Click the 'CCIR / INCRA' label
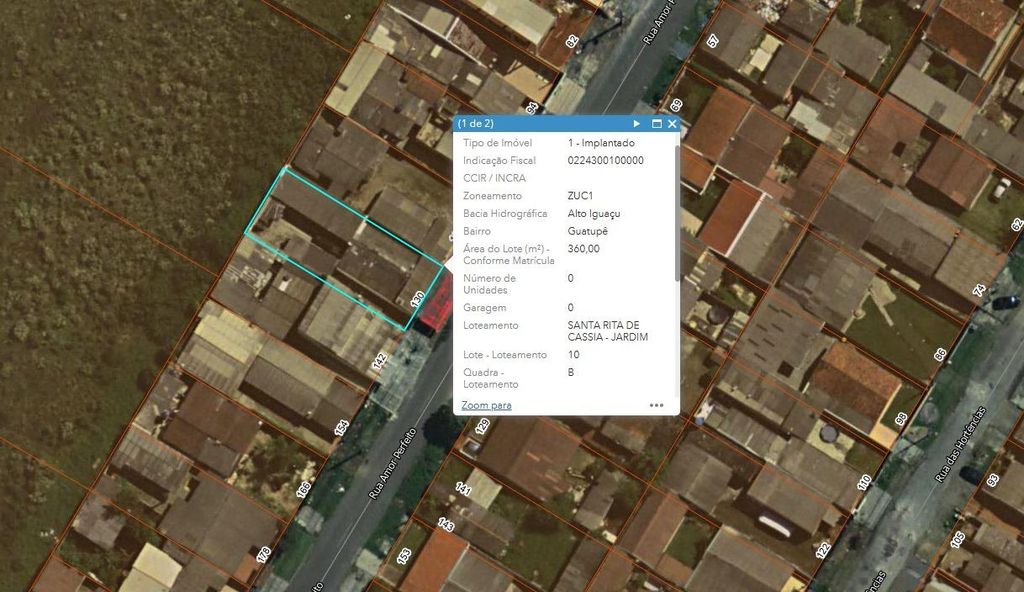1024x592 pixels. [x=494, y=178]
